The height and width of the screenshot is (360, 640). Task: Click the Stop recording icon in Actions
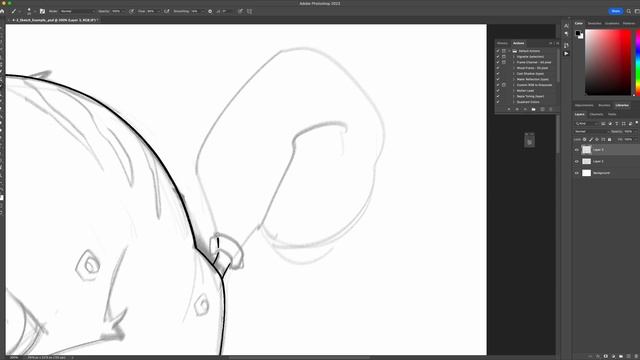pyautogui.click(x=509, y=109)
